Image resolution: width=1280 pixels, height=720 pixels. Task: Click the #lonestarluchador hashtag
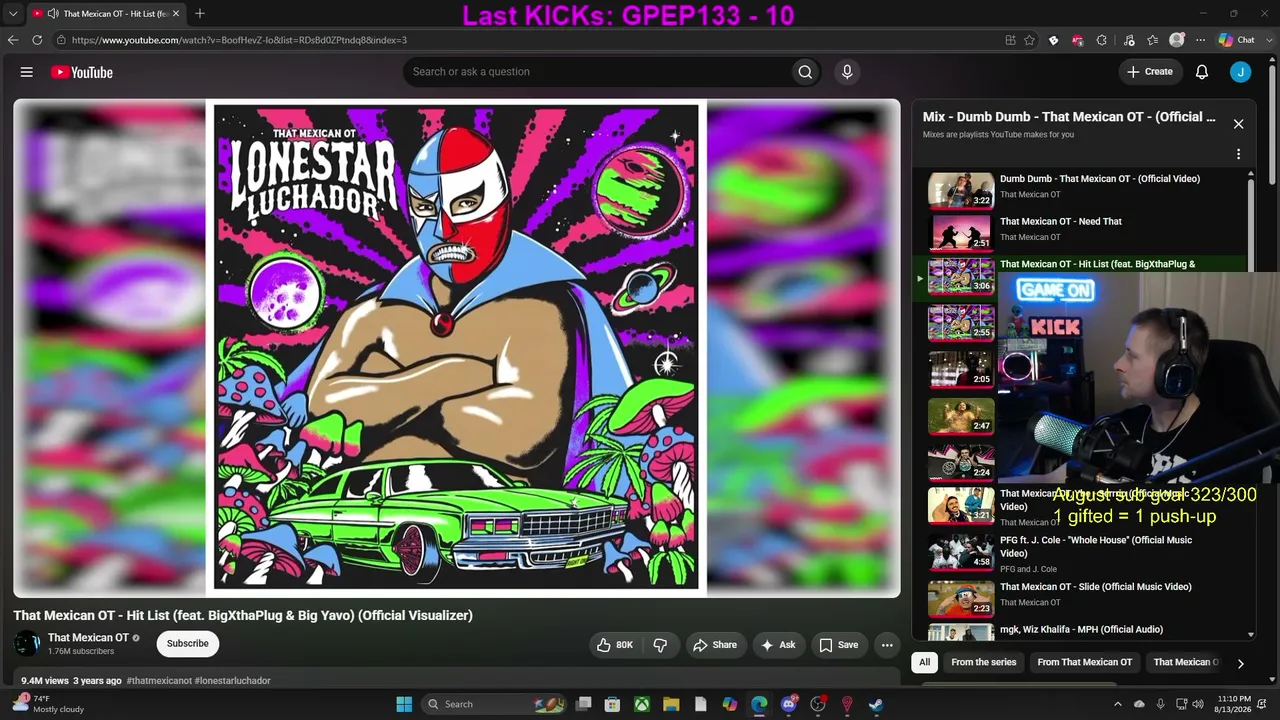click(x=233, y=681)
